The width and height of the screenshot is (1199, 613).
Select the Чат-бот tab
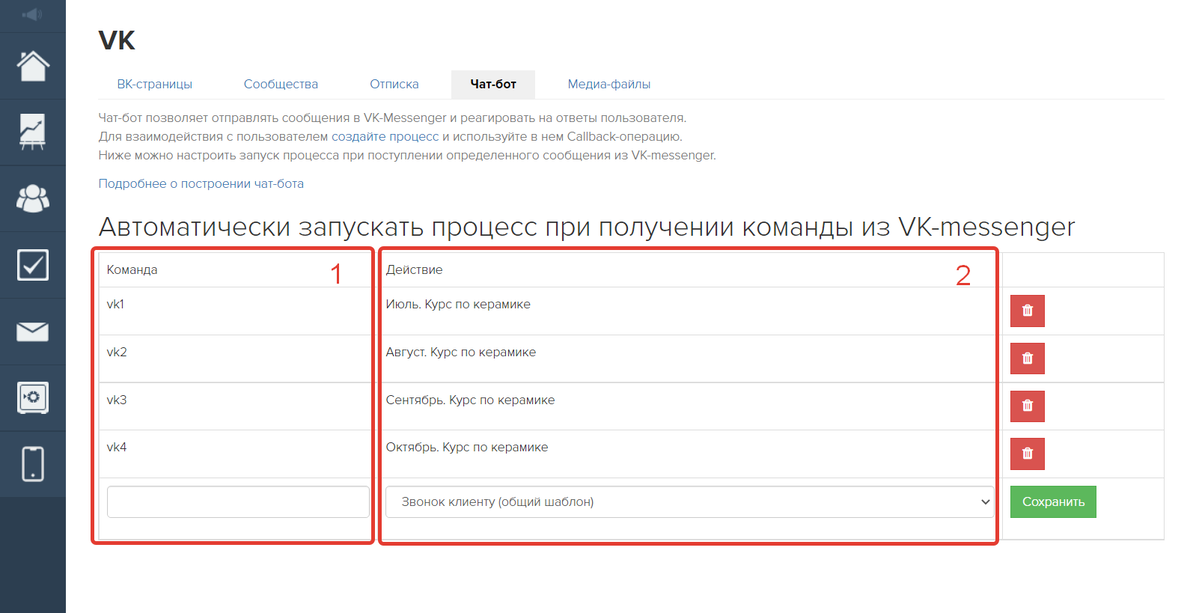[493, 84]
